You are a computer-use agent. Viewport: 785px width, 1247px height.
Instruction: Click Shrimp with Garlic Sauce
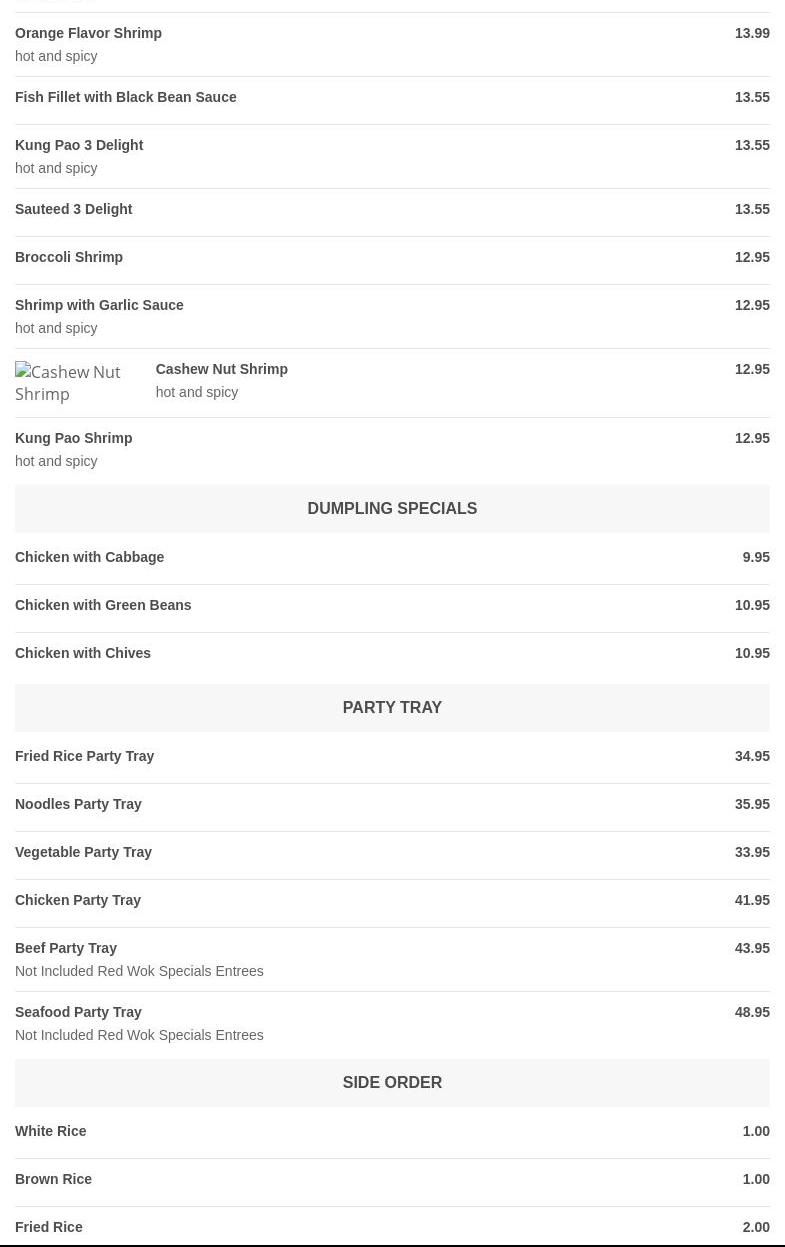(99, 305)
